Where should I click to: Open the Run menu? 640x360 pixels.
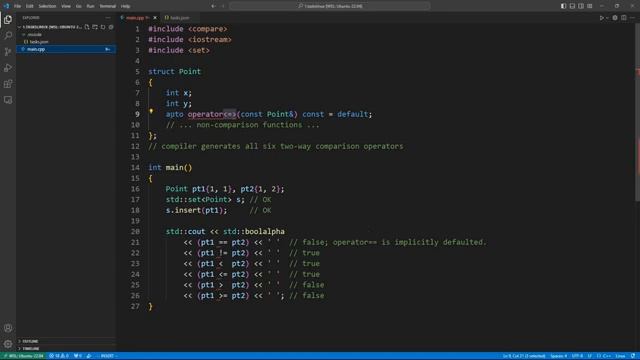(x=90, y=6)
